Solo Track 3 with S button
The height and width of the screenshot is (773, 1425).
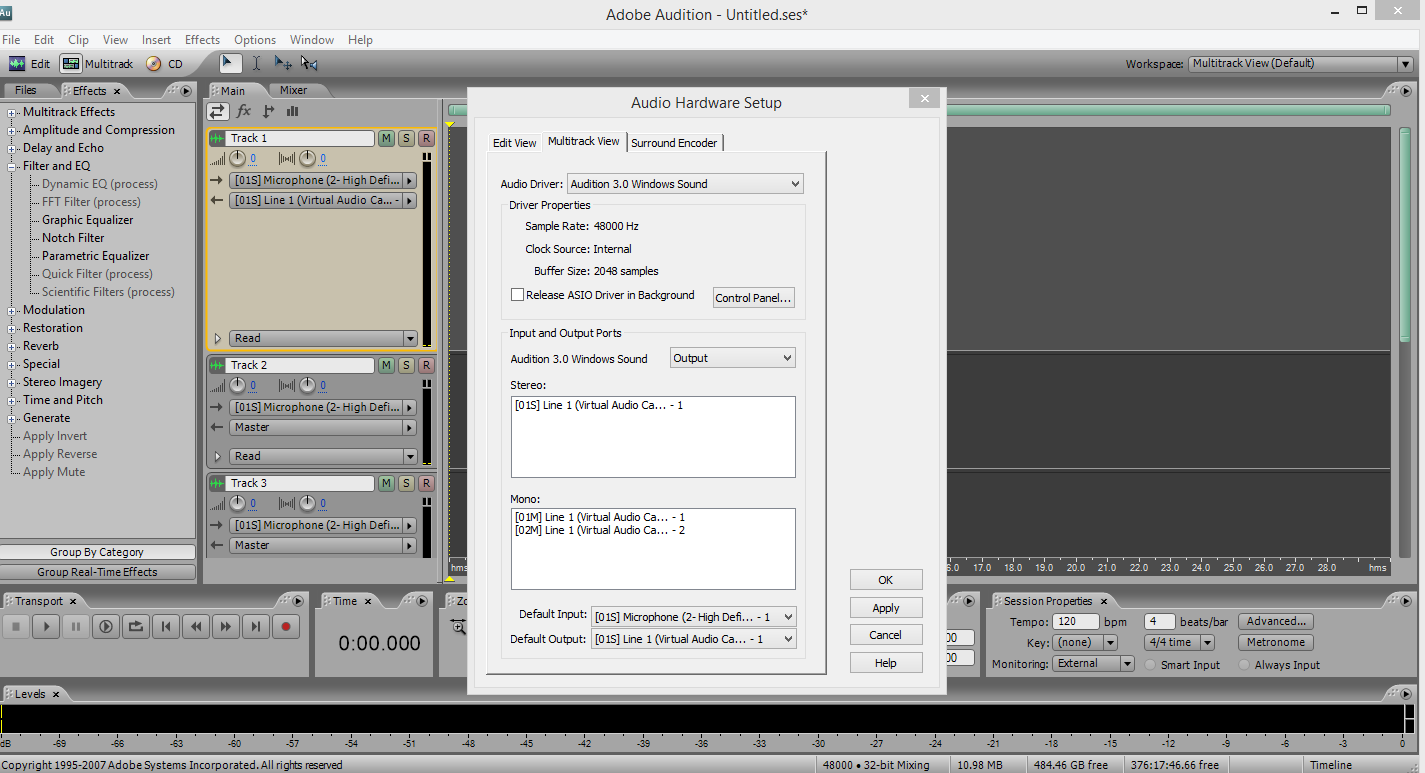[406, 483]
